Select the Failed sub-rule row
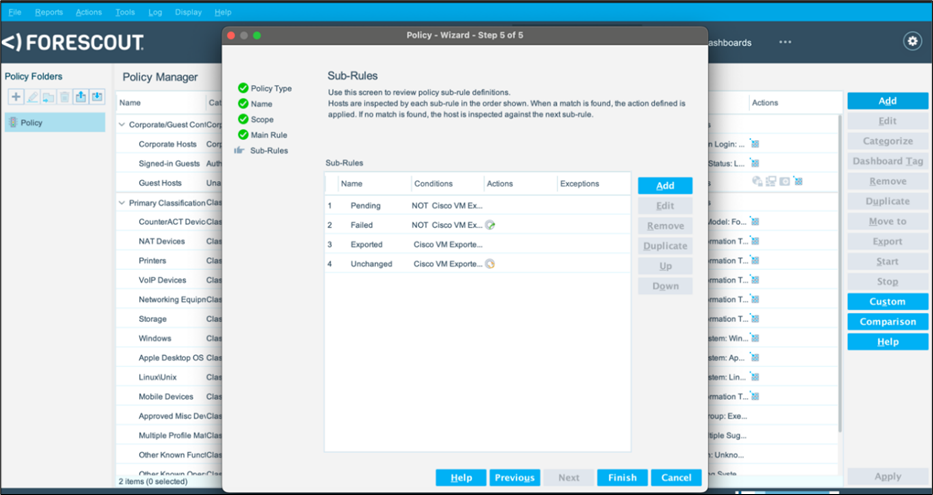The width and height of the screenshot is (933, 495). click(477, 225)
